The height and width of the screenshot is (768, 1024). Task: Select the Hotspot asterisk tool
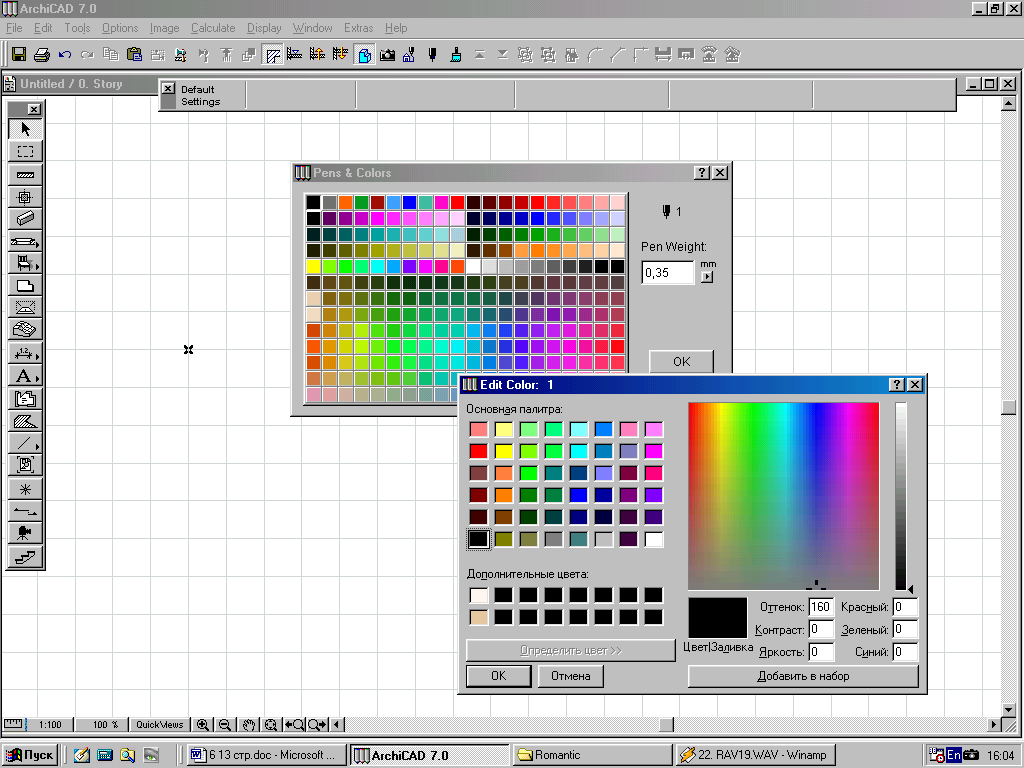(25, 489)
